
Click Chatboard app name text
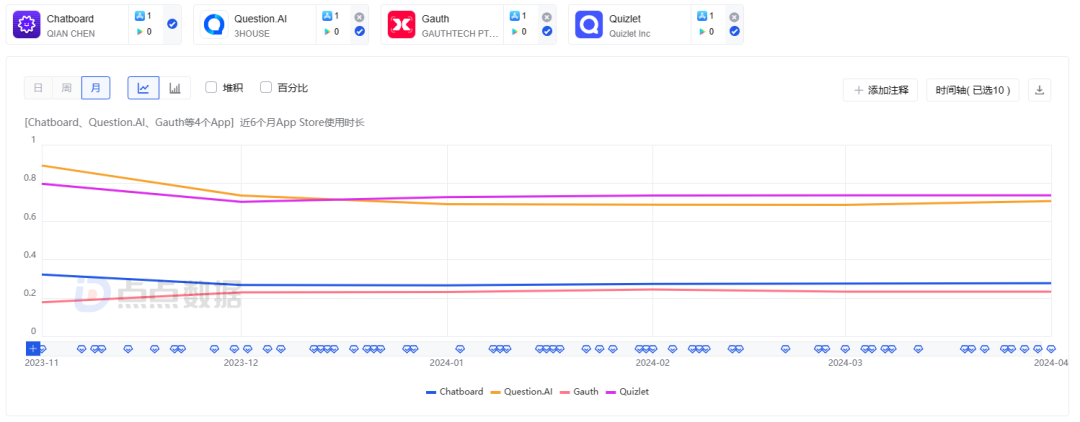70,19
